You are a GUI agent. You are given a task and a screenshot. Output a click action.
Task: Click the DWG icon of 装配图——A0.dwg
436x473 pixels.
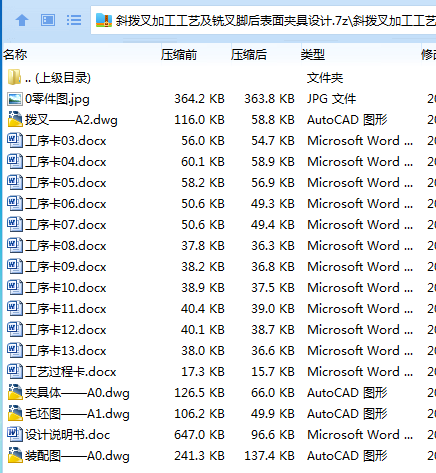(15, 455)
